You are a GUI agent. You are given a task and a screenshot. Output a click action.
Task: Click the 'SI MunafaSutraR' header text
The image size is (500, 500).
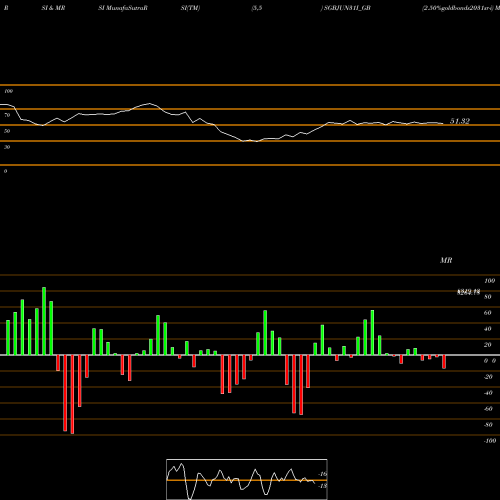click(x=123, y=8)
